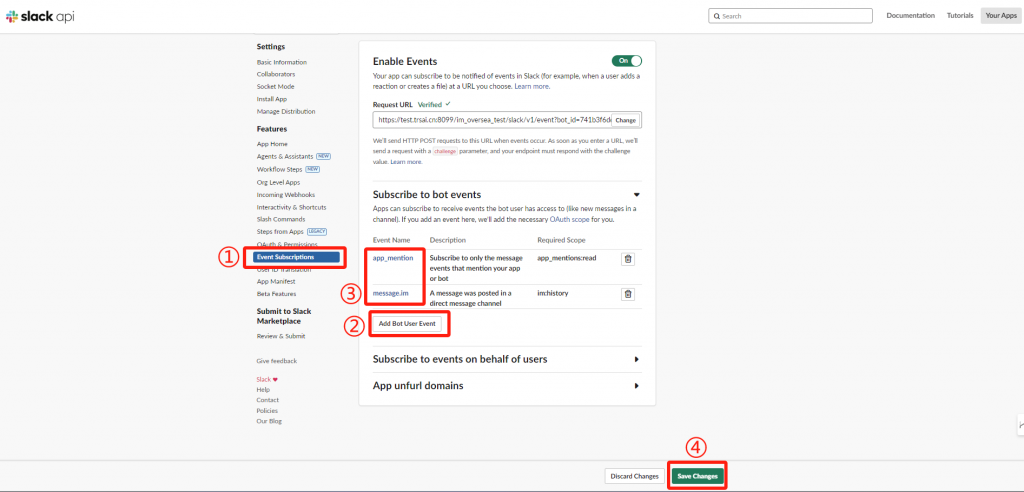Open the Documentation menu item
The image size is (1024, 492).
[910, 16]
